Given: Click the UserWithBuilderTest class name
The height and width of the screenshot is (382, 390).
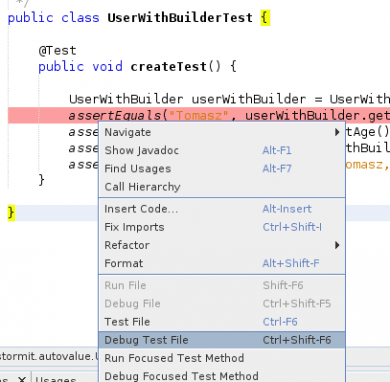Looking at the screenshot, I should pyautogui.click(x=180, y=18).
